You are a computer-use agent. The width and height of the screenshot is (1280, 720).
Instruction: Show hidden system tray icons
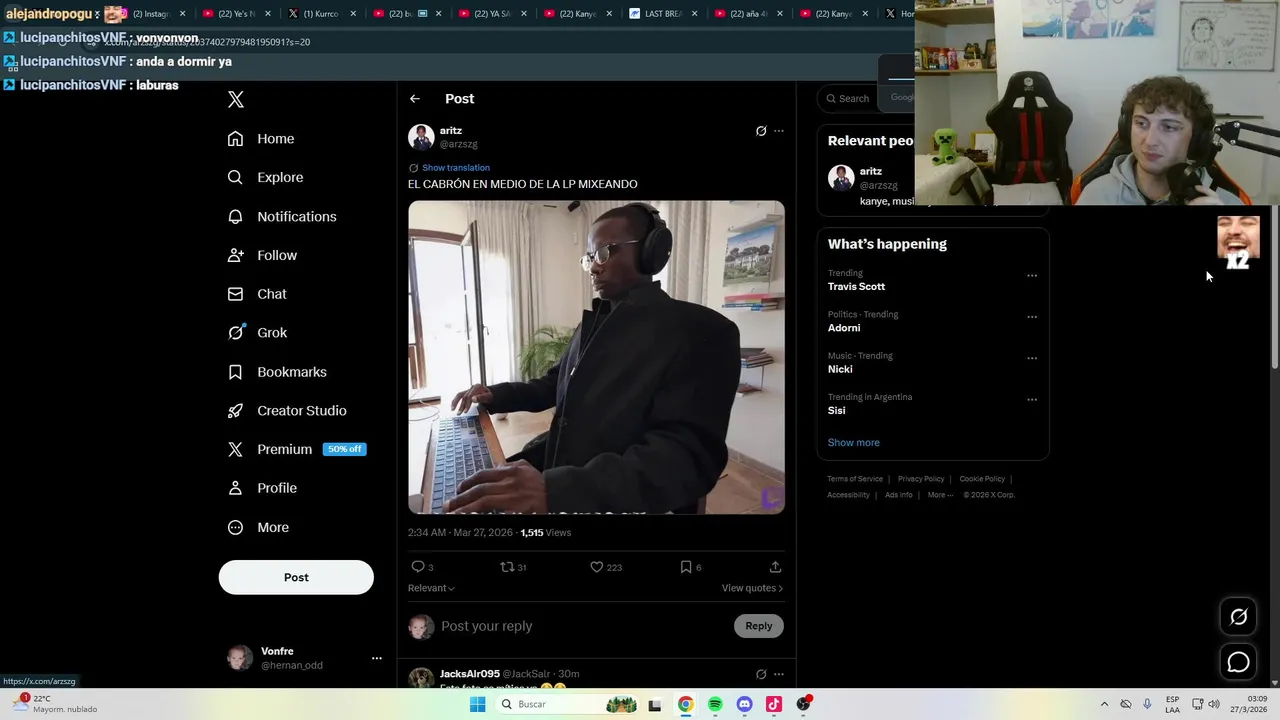pyautogui.click(x=1104, y=704)
